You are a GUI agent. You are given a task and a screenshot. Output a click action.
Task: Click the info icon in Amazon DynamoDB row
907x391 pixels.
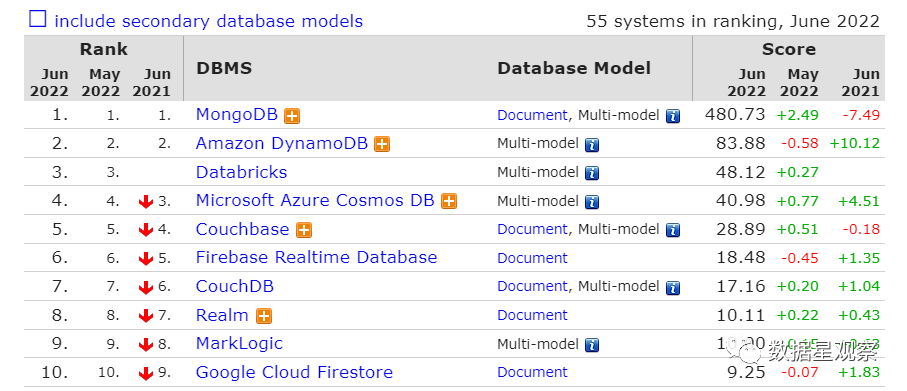coord(592,145)
